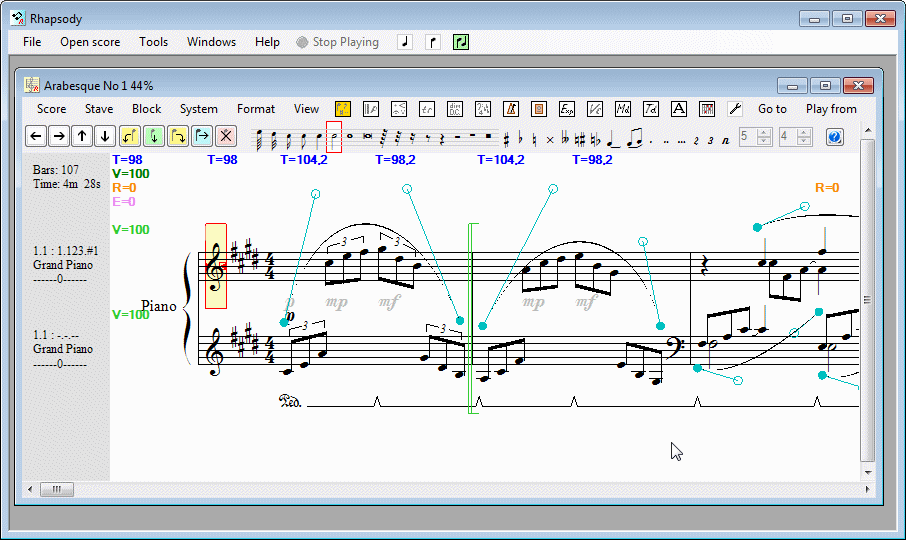Click the Go to button
The image size is (906, 540).
(772, 109)
